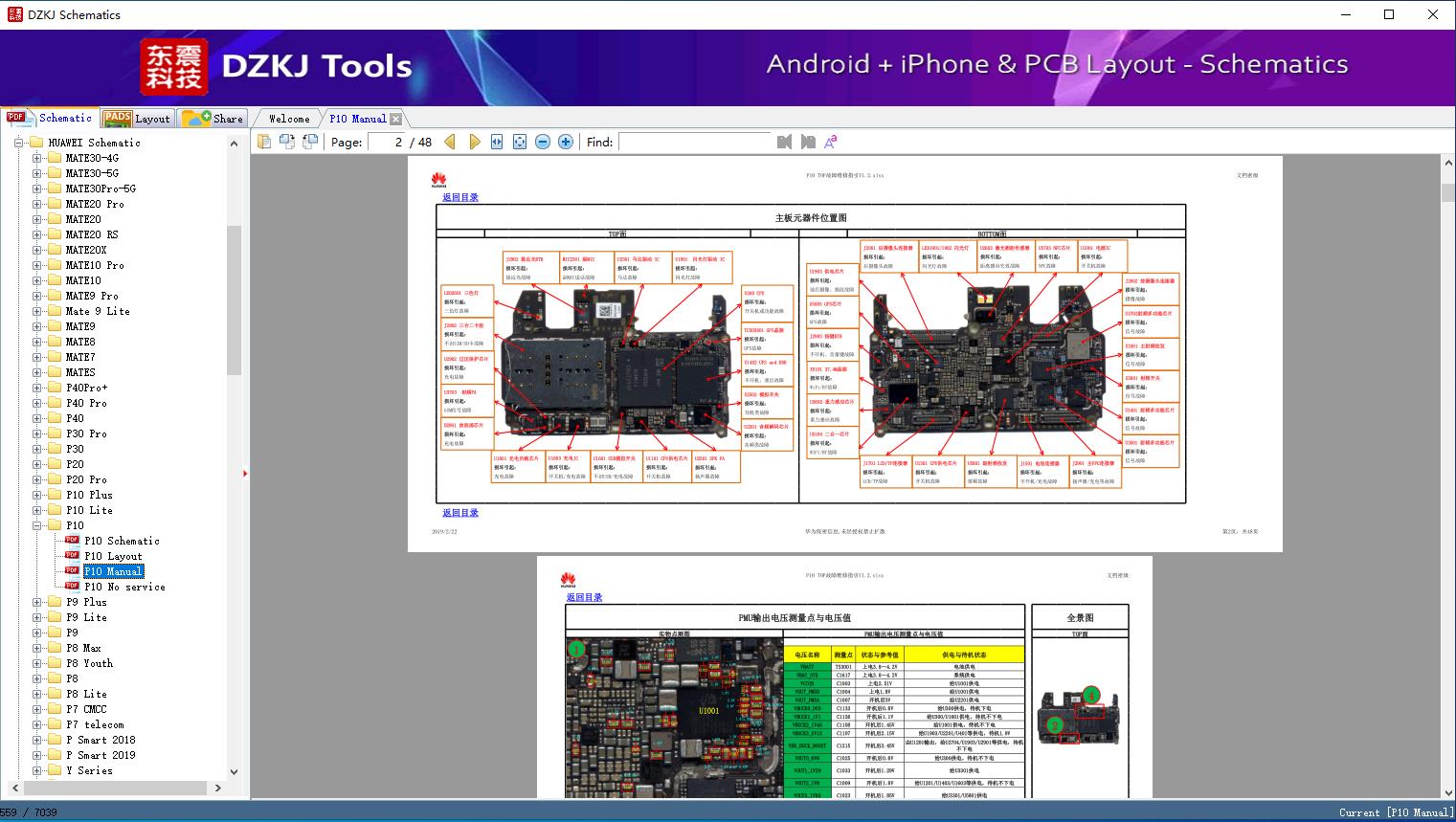This screenshot has width=1456, height=822.
Task: Expand the Mate 9 Lite folder
Action: click(x=36, y=311)
